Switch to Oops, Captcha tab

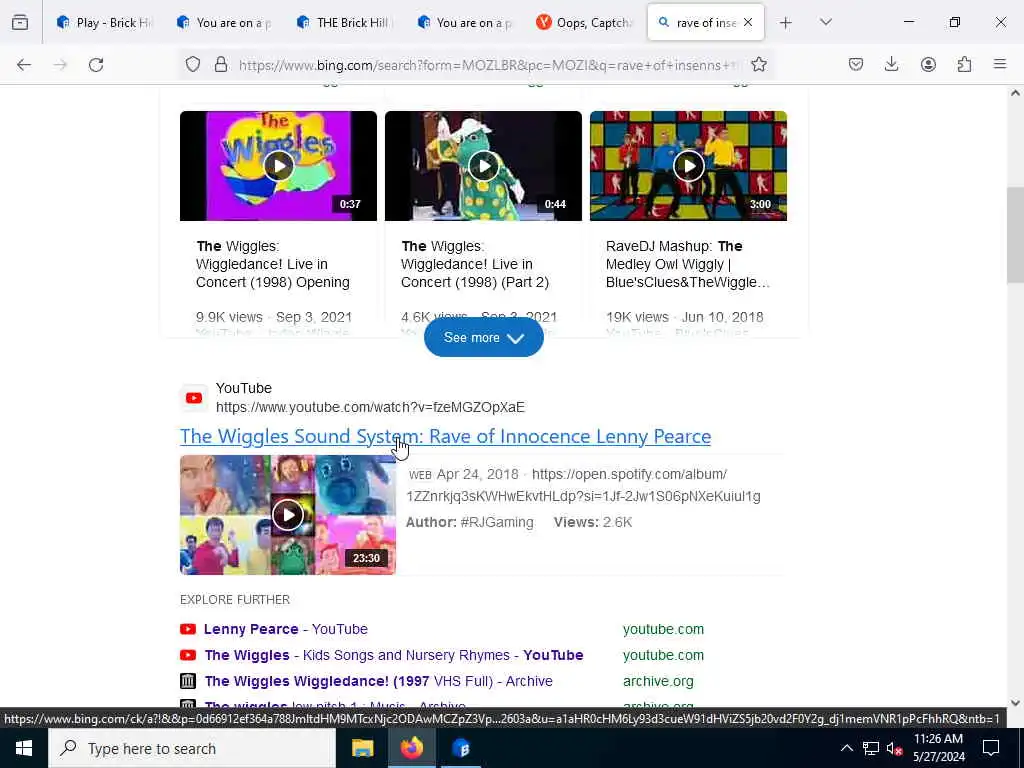(x=585, y=23)
